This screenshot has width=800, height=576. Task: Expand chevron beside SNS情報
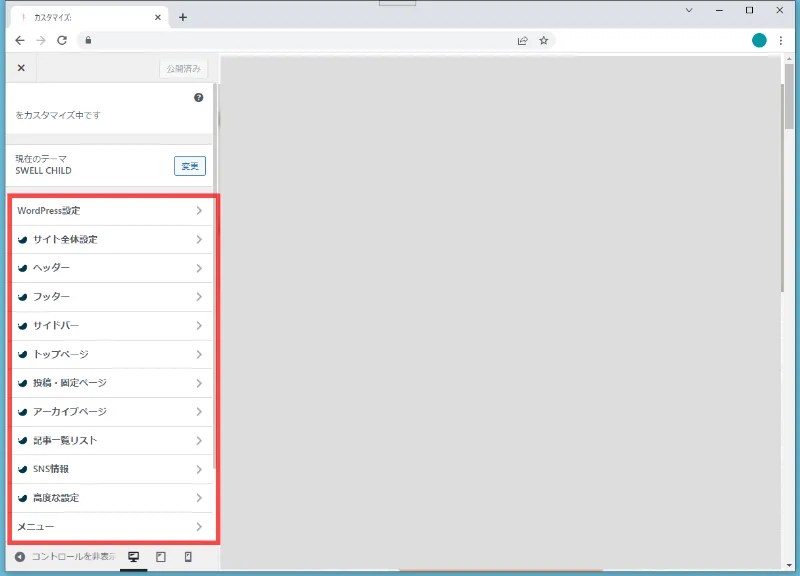(199, 469)
